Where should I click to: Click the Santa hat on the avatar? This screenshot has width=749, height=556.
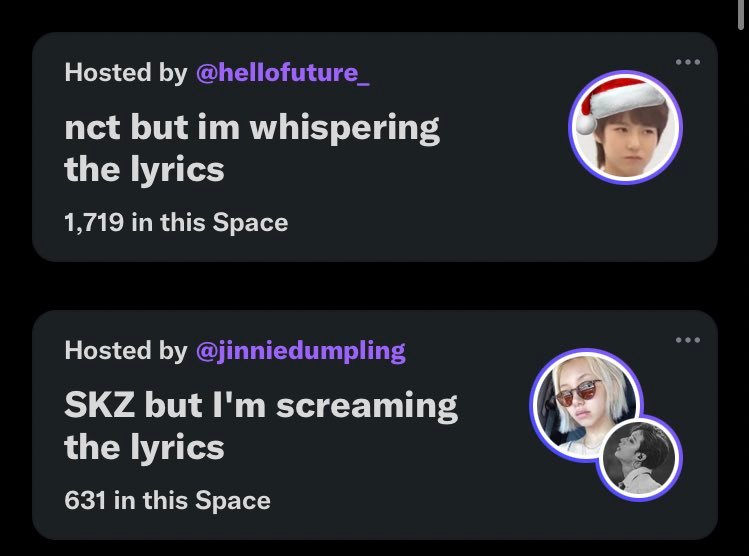tap(625, 97)
